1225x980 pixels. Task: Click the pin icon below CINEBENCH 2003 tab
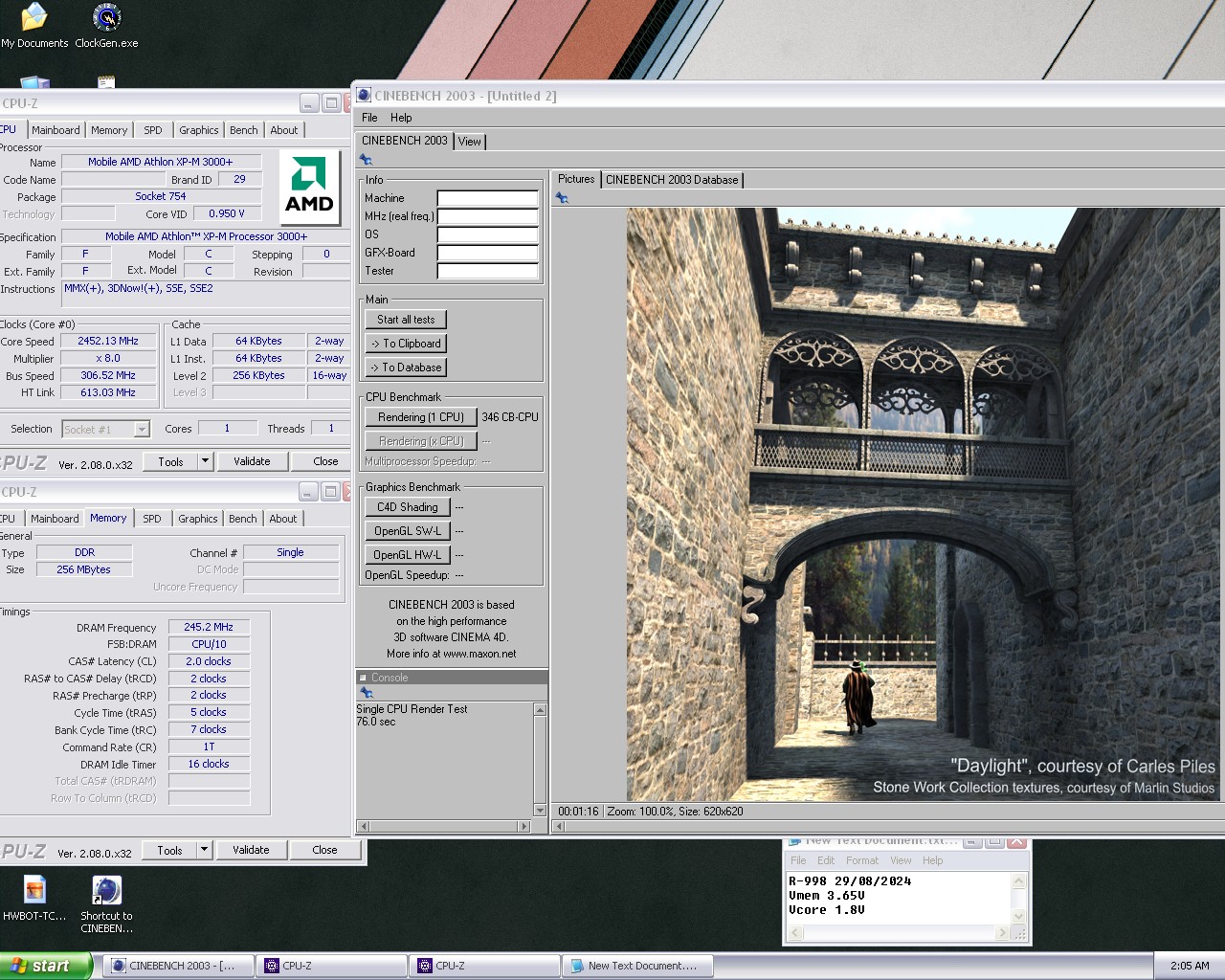point(366,160)
